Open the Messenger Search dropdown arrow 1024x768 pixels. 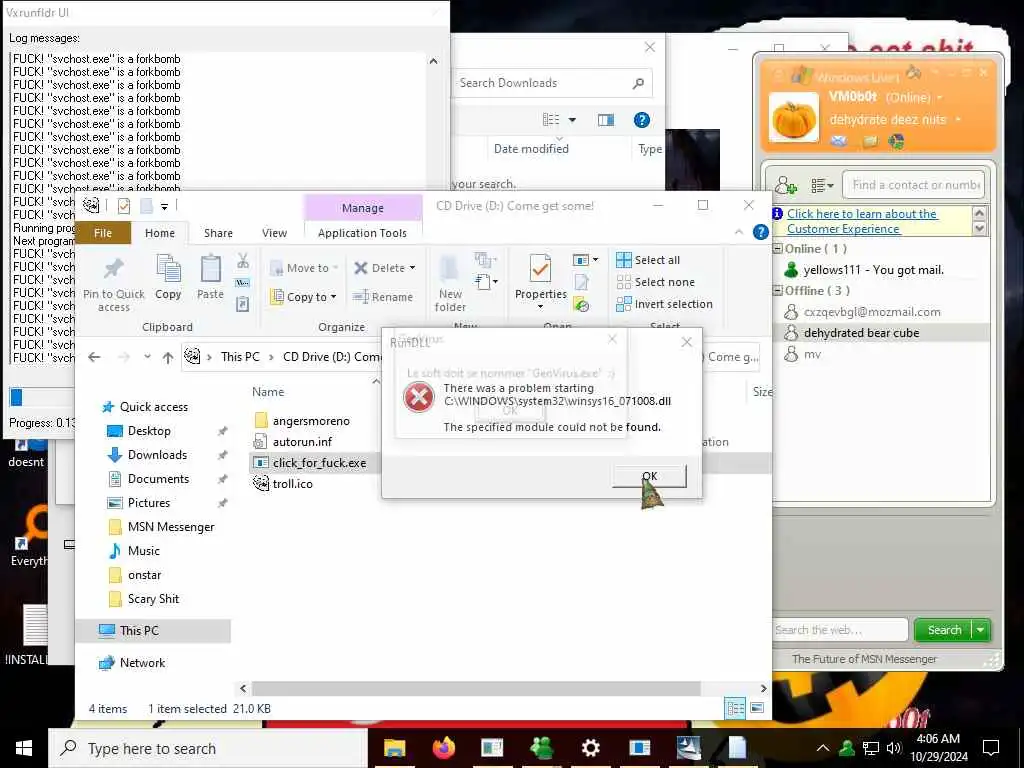[981, 630]
